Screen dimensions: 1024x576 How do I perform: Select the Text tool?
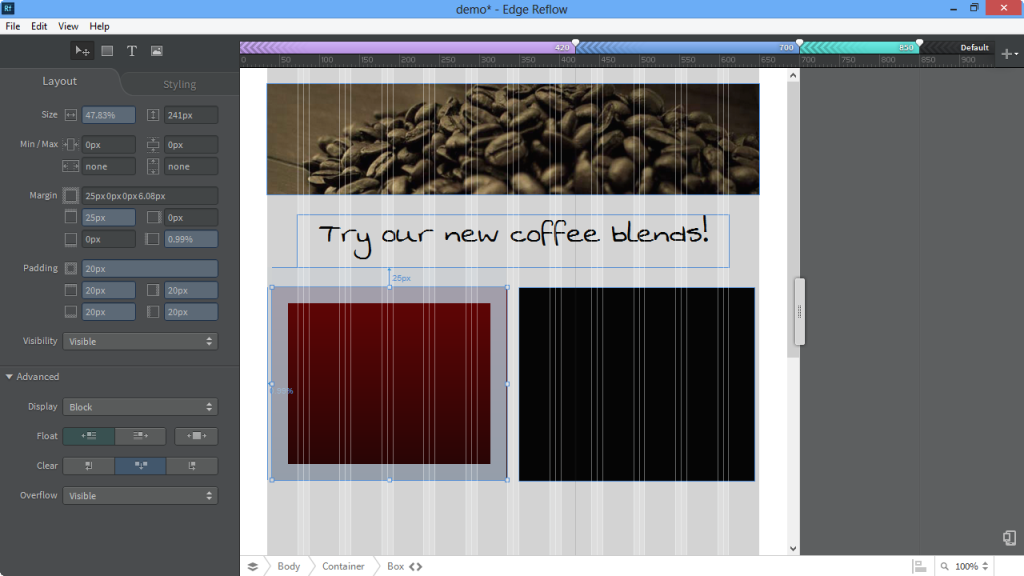tap(132, 51)
